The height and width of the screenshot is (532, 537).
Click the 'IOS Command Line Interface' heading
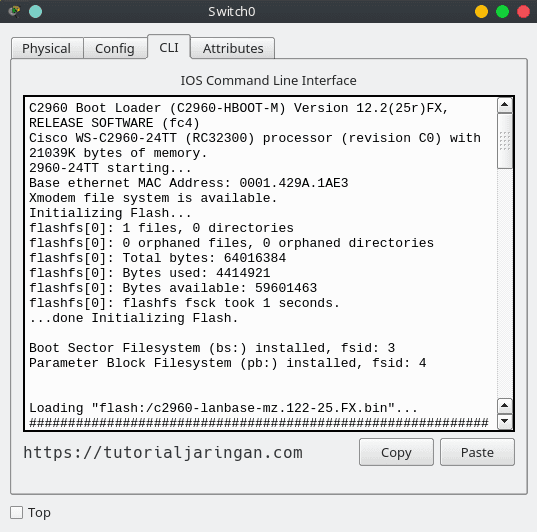(x=268, y=81)
